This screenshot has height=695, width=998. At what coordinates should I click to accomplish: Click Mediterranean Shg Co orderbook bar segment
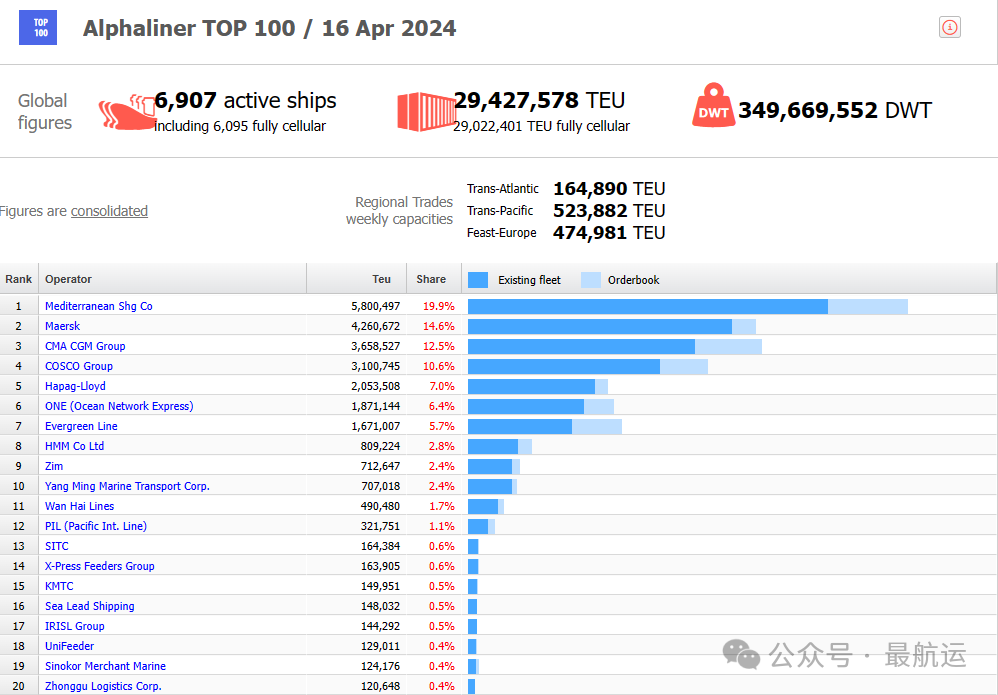pyautogui.click(x=868, y=307)
